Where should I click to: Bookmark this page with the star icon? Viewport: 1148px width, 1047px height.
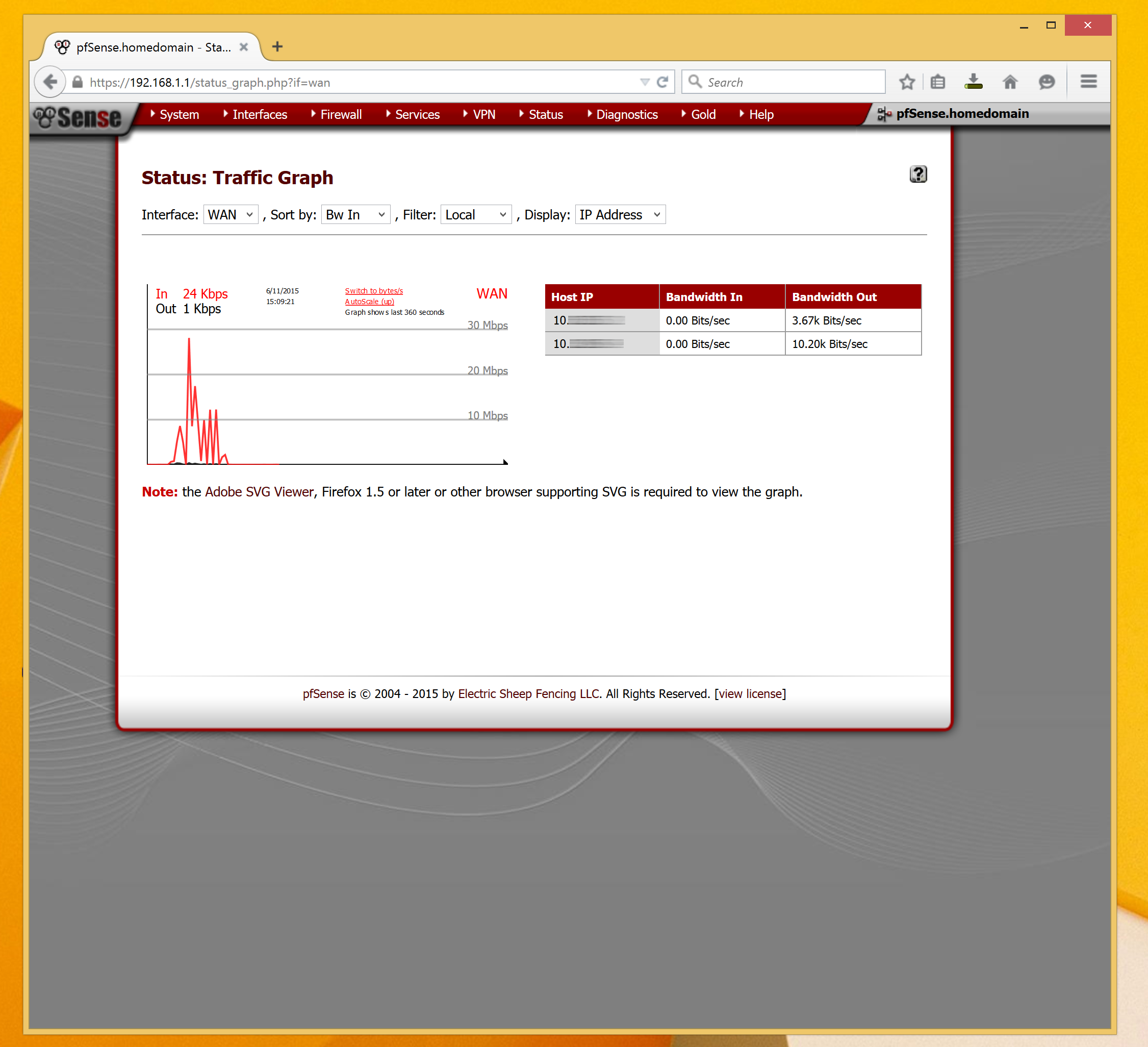(x=907, y=82)
